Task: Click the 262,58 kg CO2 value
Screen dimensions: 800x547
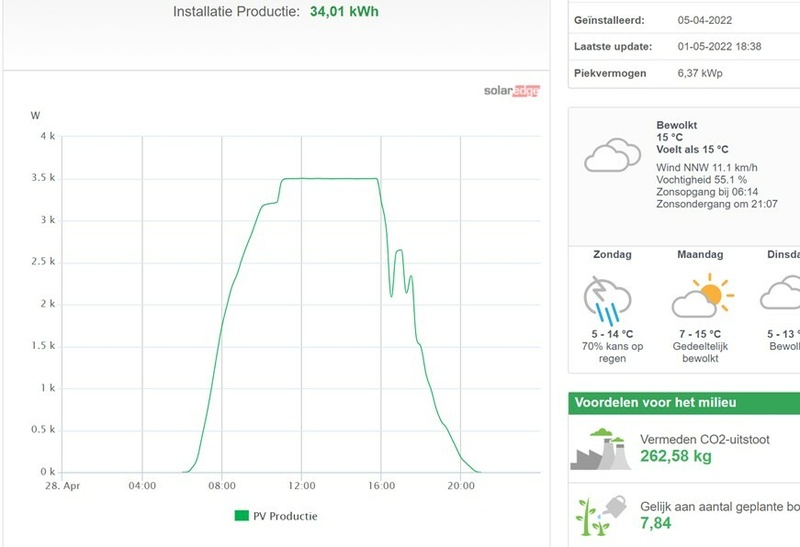Action: [x=676, y=456]
